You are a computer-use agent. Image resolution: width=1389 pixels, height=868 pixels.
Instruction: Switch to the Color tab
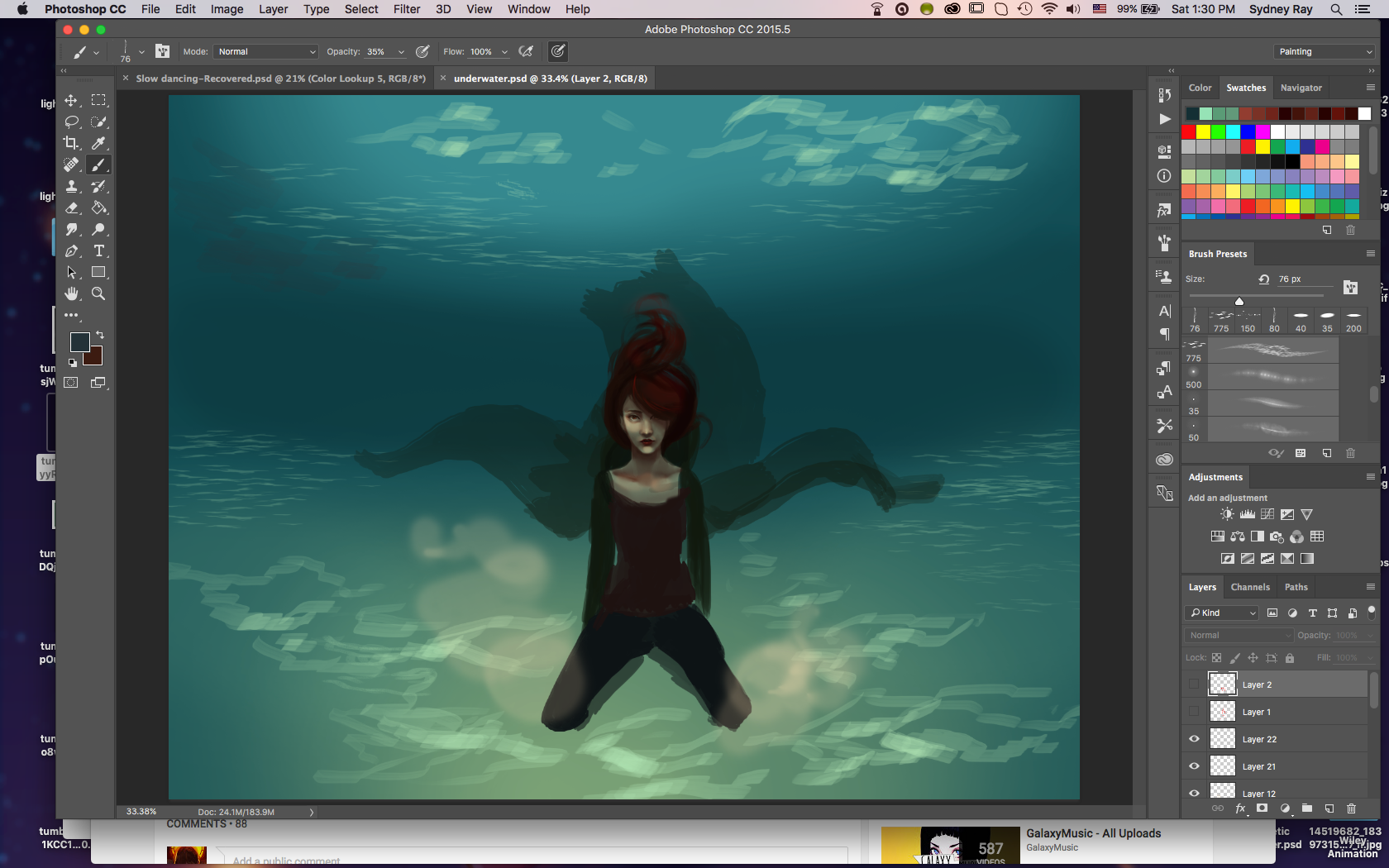(x=1200, y=88)
